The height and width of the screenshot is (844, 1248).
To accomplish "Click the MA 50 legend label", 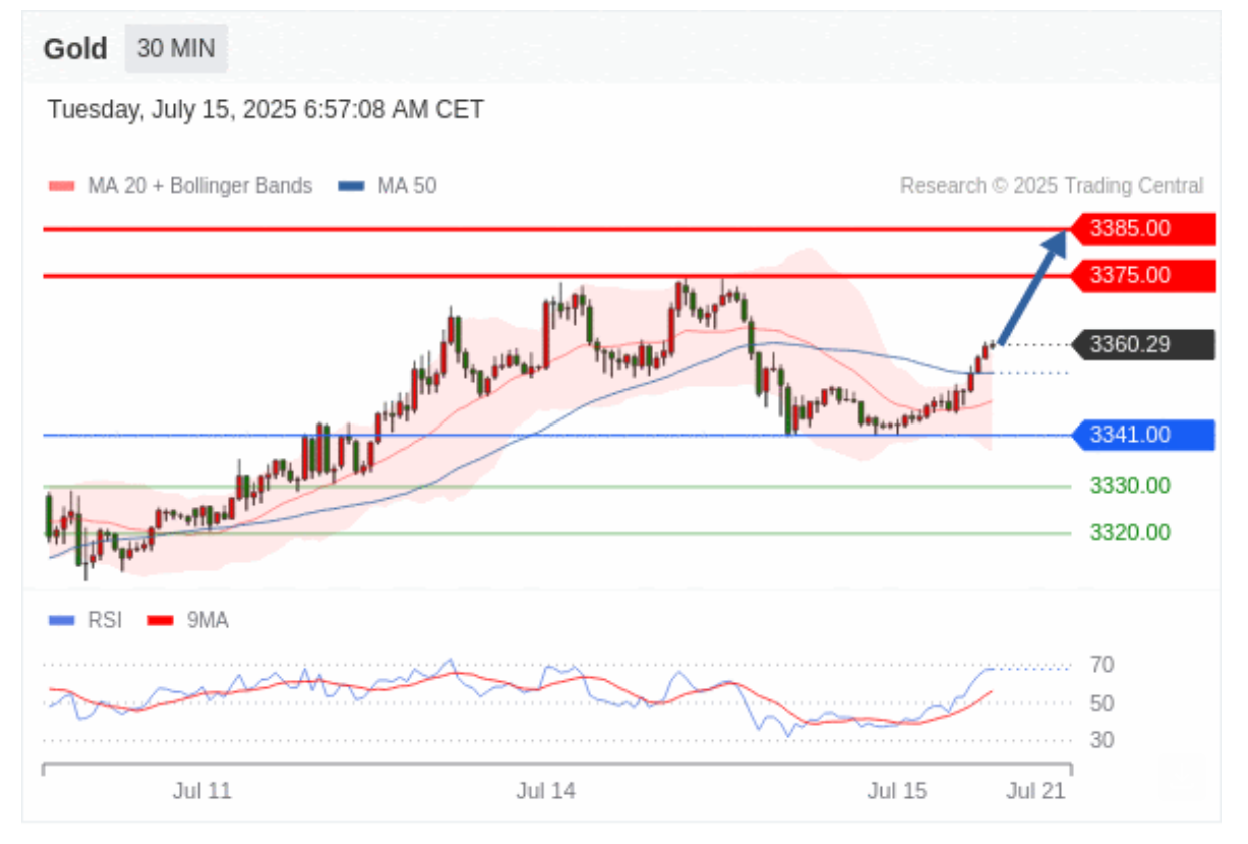I will 406,186.
